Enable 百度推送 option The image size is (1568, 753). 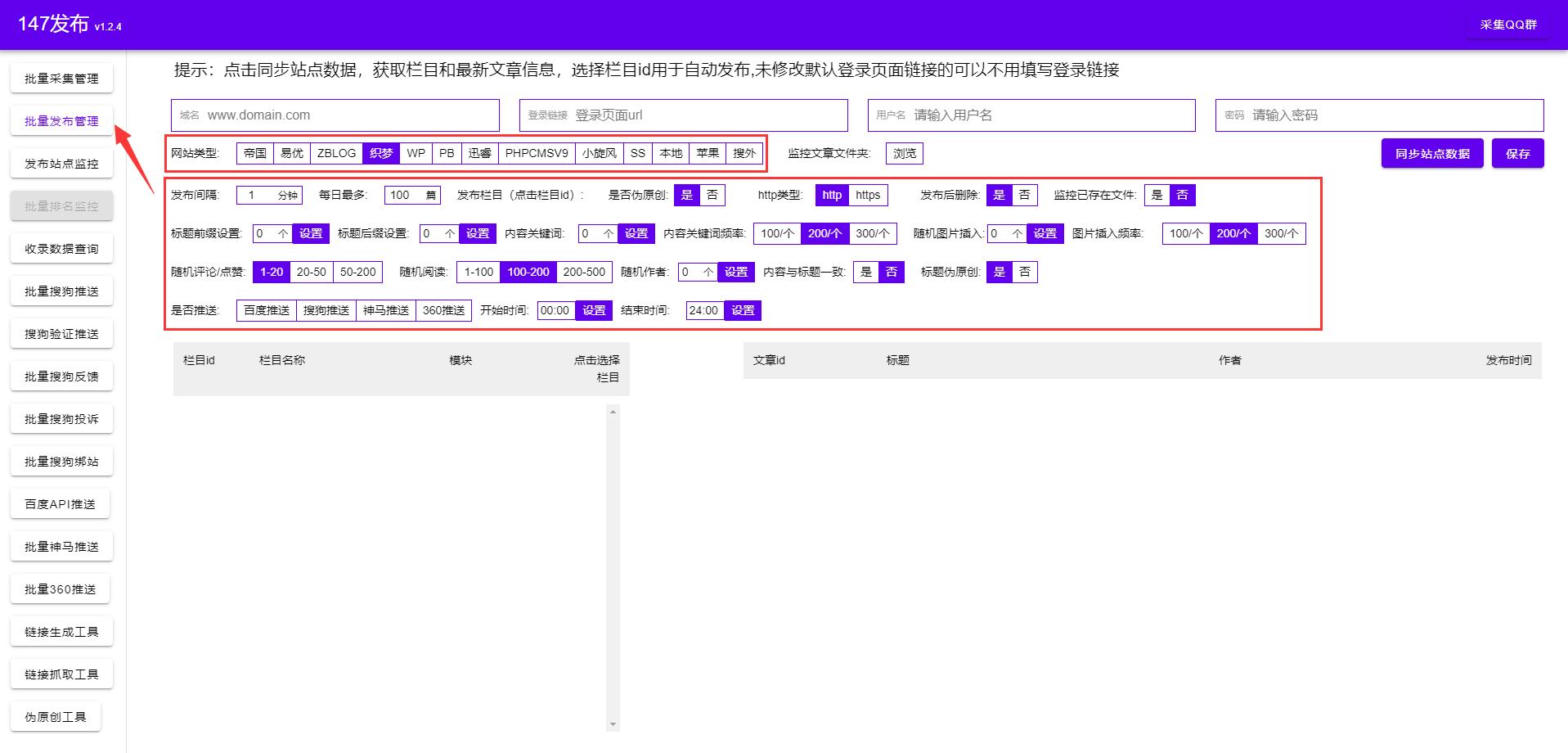[x=266, y=310]
